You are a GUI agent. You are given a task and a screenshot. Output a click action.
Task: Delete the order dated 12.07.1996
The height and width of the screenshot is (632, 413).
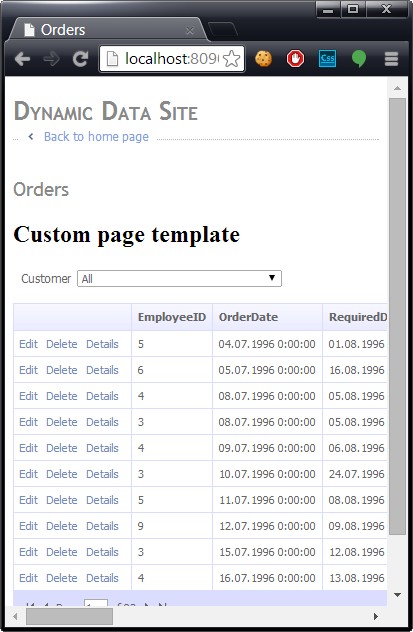point(62,526)
